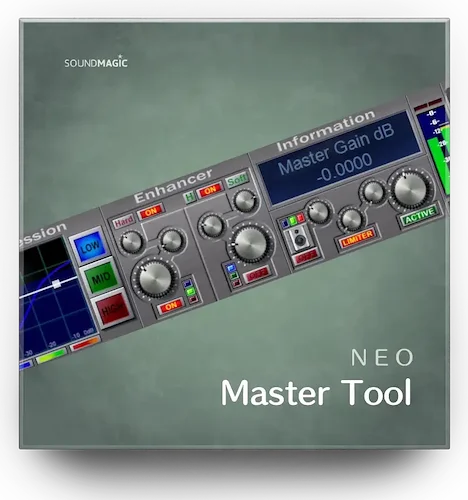
Task: Click the large knob in the Hard enhancer section
Action: [155, 279]
